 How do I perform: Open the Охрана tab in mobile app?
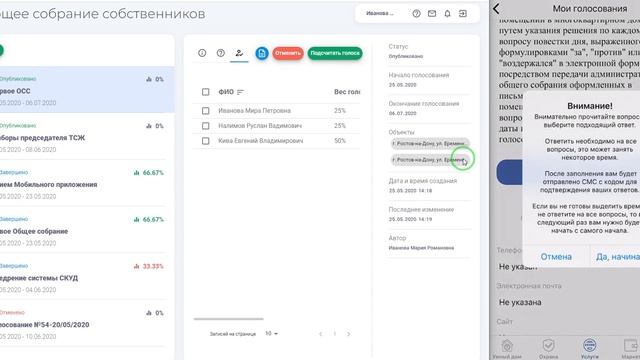click(548, 348)
